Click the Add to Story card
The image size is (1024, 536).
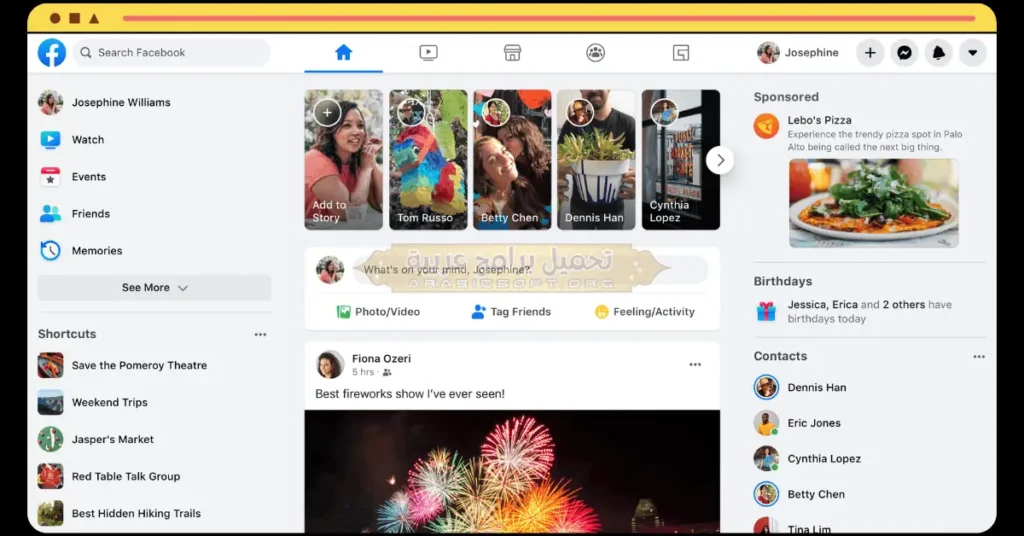coord(344,160)
